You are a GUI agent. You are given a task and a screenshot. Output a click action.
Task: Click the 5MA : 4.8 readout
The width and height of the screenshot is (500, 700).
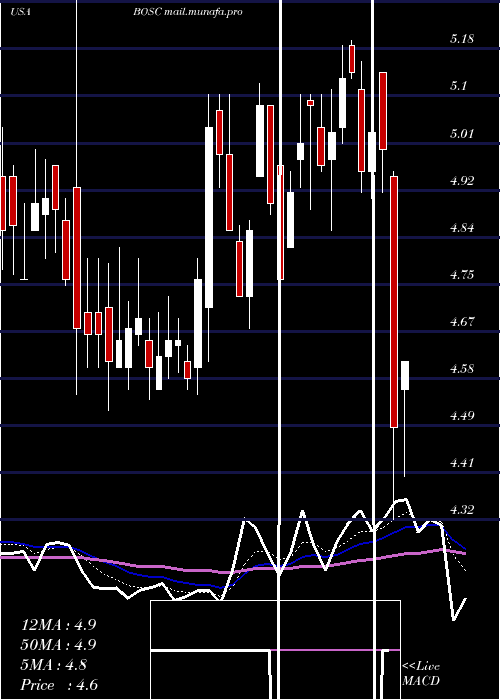click(x=54, y=665)
